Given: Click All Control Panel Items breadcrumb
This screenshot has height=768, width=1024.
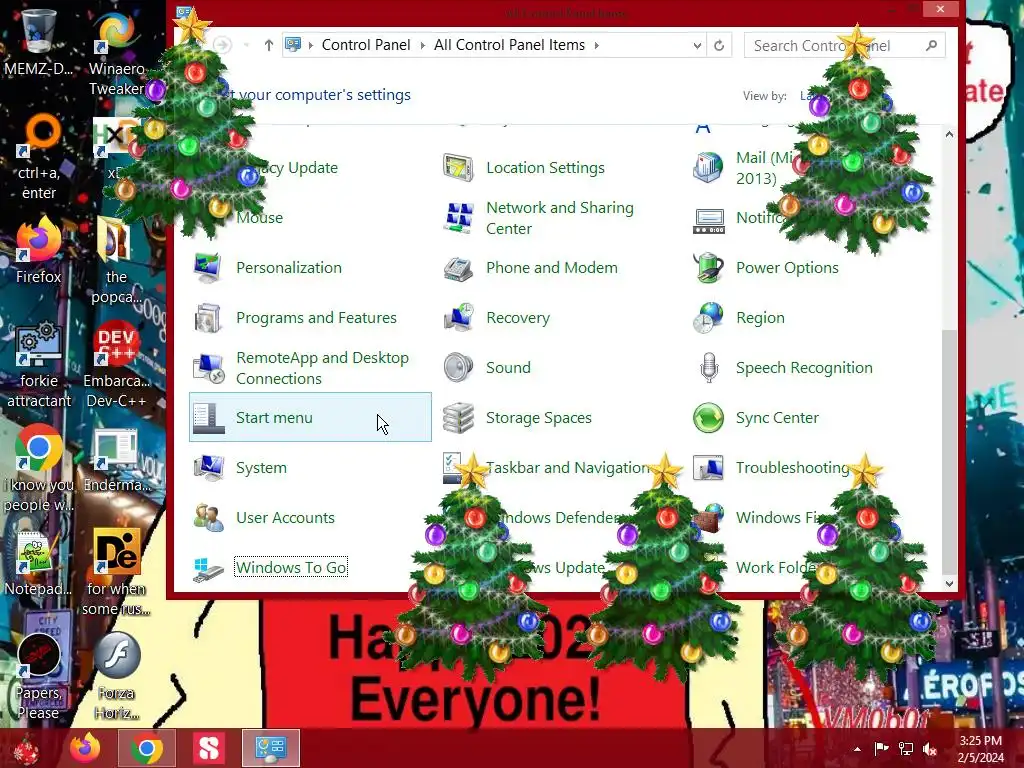Looking at the screenshot, I should 509,45.
